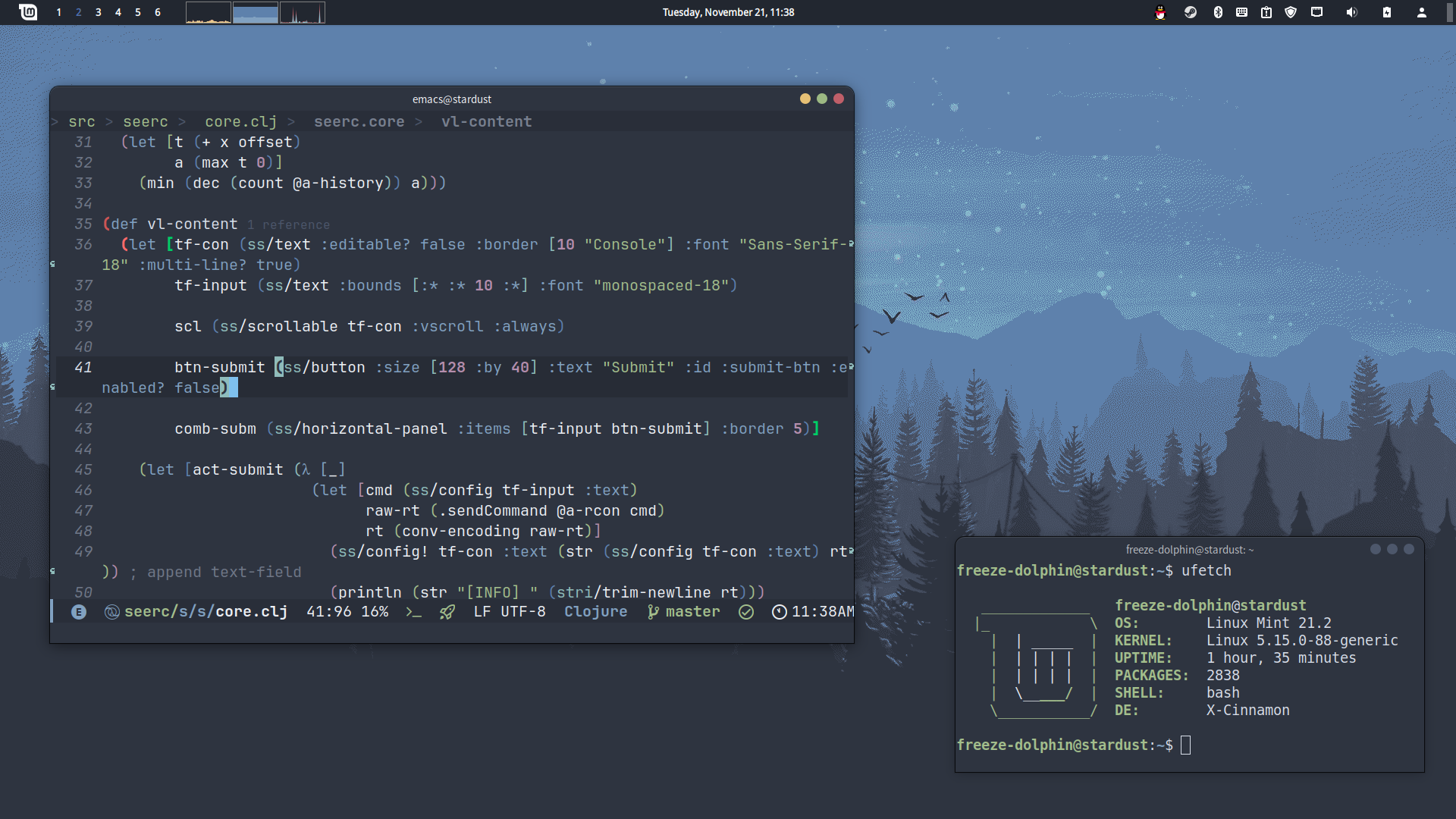
Task: Click the rocket icon in Emacs modeline
Action: coord(447,612)
